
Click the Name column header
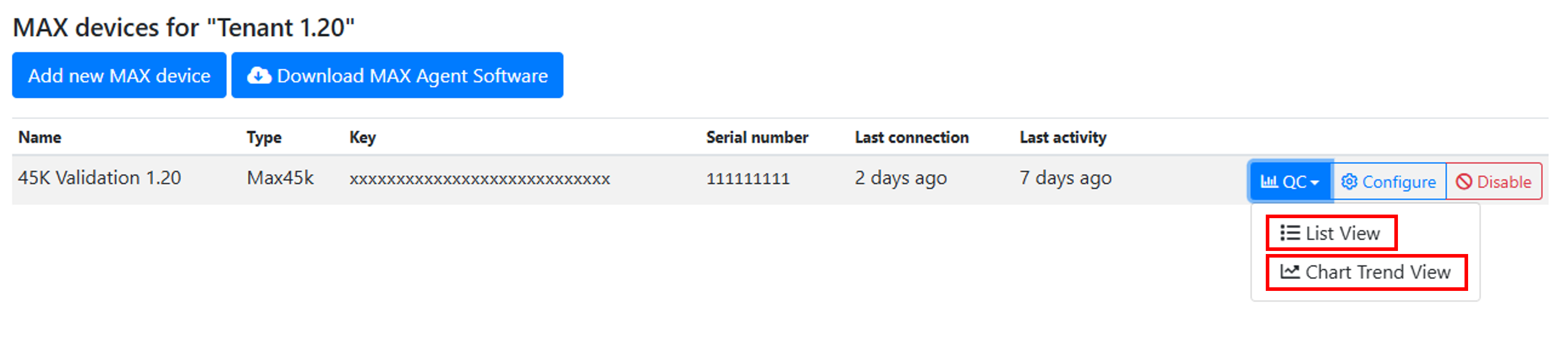(x=39, y=138)
